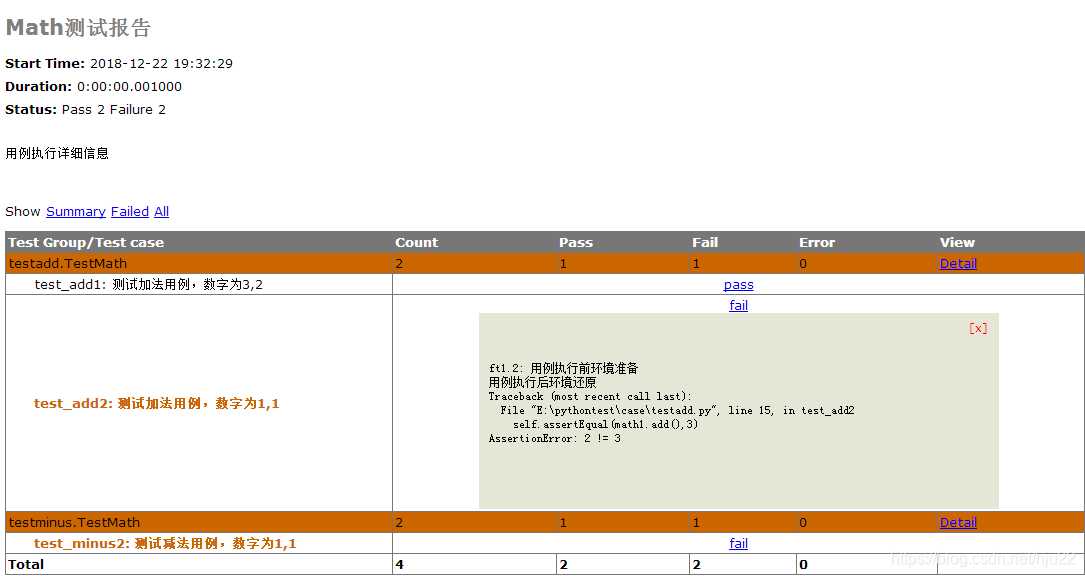The height and width of the screenshot is (577, 1085).
Task: Click the Status Pass 2 Failure 2 text
Action: tap(113, 109)
